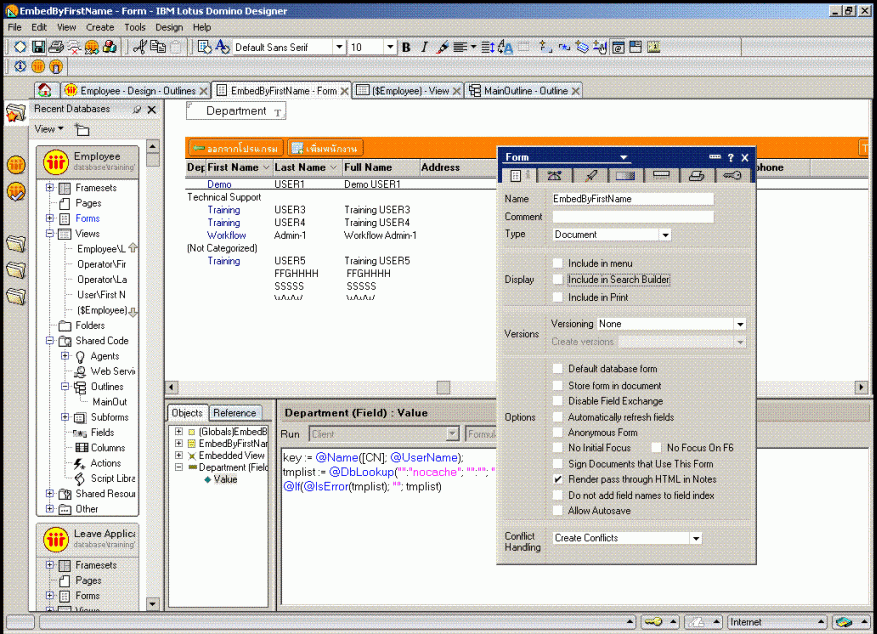Collapse the Views node under Employee
The width and height of the screenshot is (877, 634).
[x=50, y=233]
